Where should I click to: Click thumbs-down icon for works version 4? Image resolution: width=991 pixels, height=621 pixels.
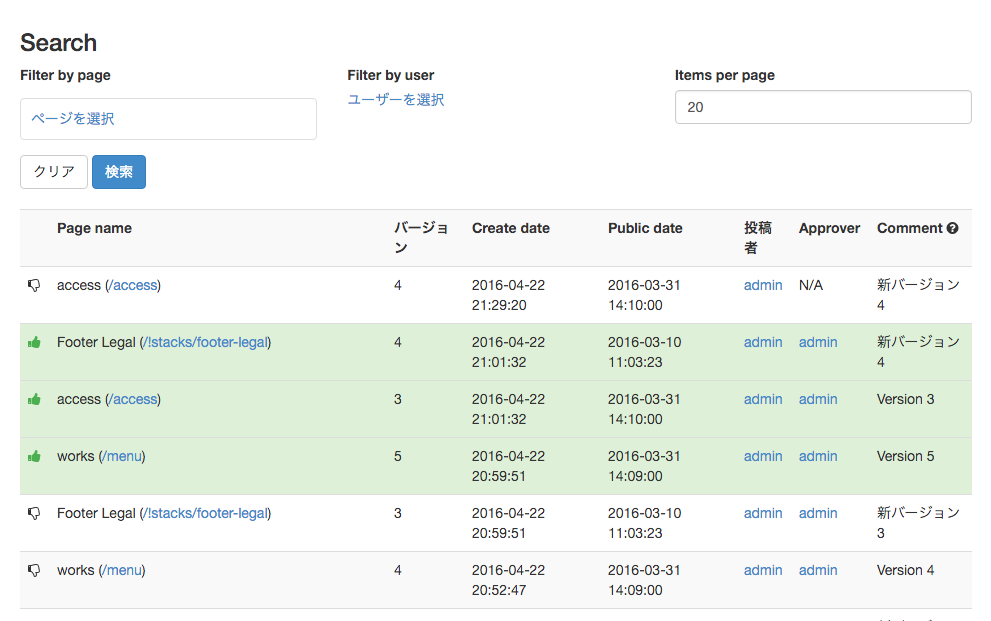pyautogui.click(x=34, y=570)
